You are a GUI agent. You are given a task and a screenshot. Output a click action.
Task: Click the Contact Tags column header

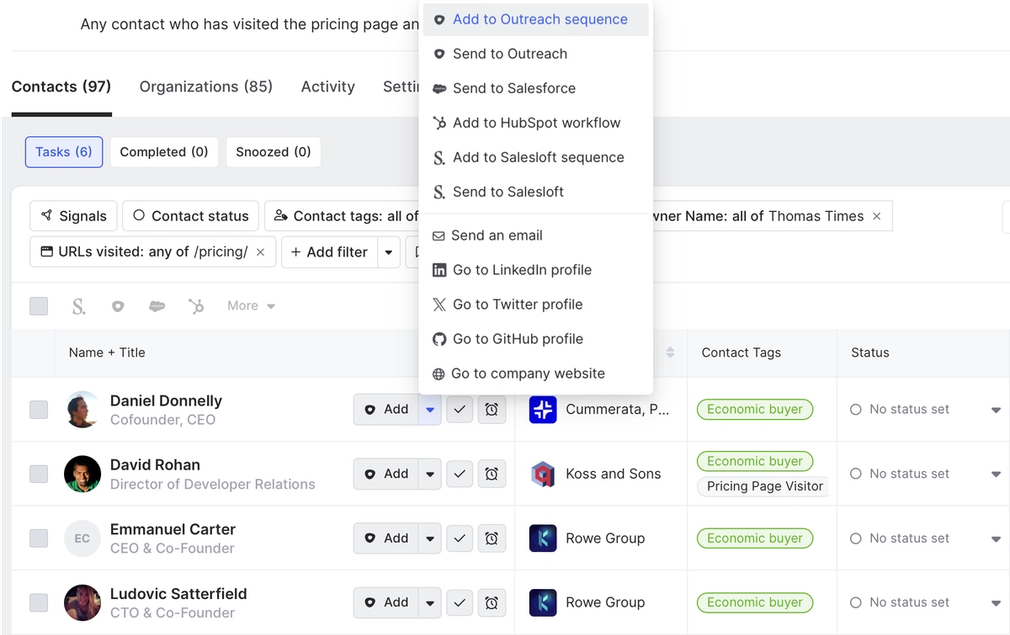coord(741,352)
